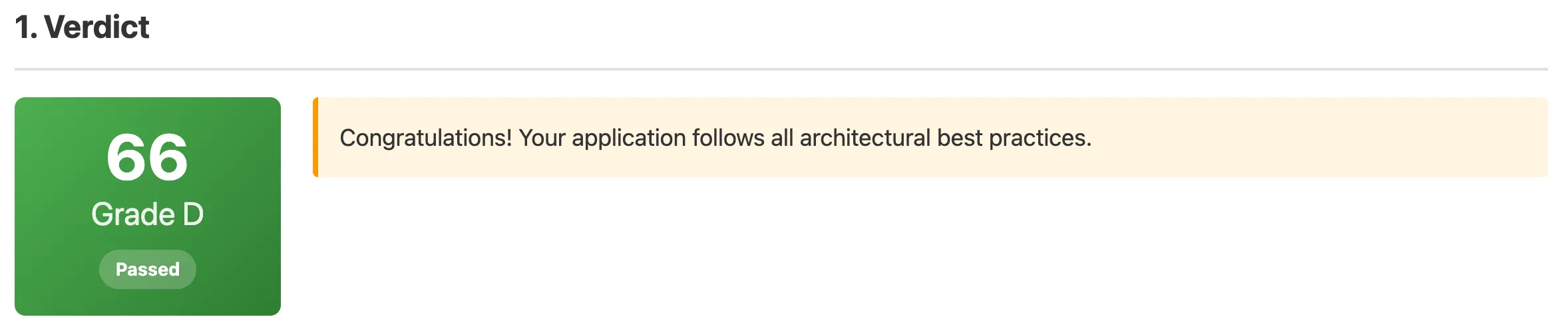Screen dimensions: 1568x333
Task: Click the word "Verdict" in heading
Action: [97, 27]
